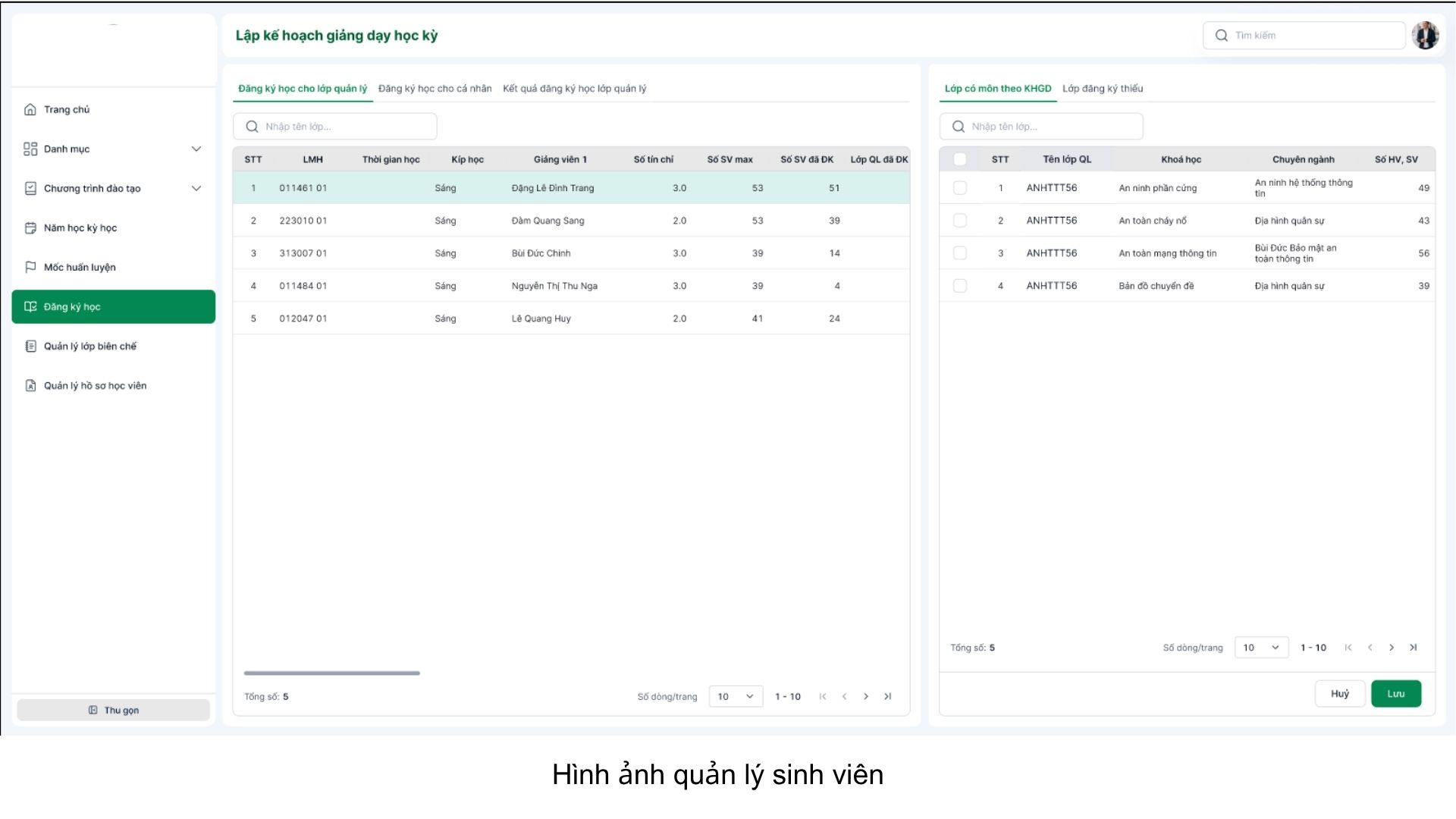
Task: Click the Huỷ cancel button
Action: click(1339, 694)
